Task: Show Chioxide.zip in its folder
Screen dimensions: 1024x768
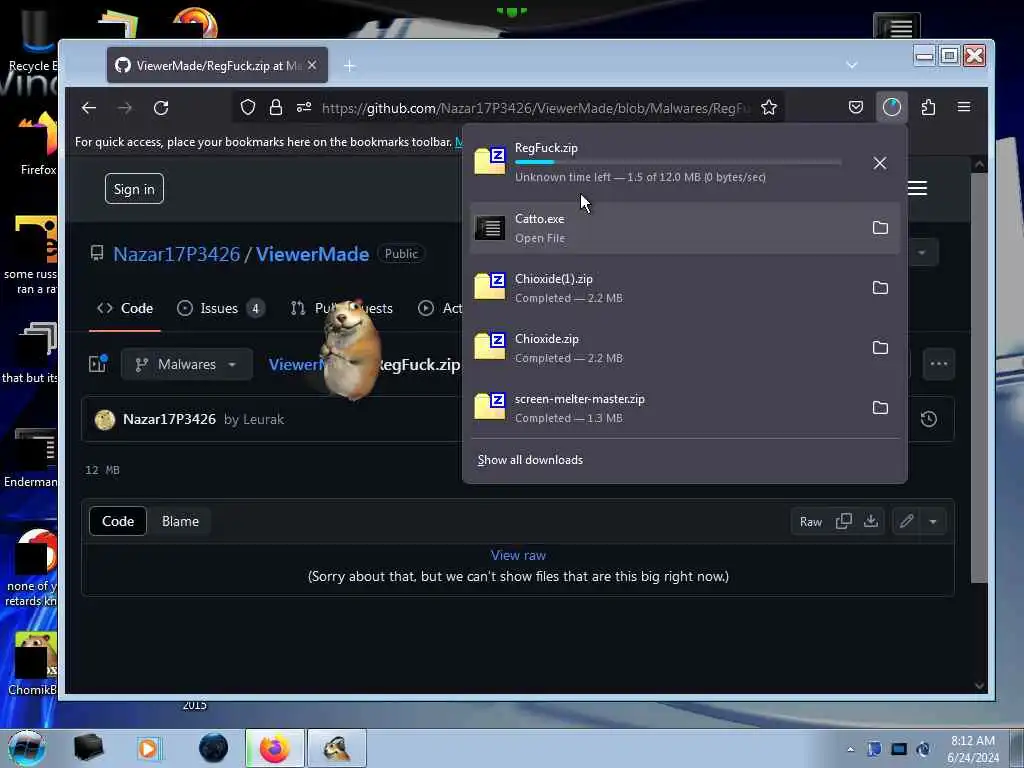Action: (880, 347)
